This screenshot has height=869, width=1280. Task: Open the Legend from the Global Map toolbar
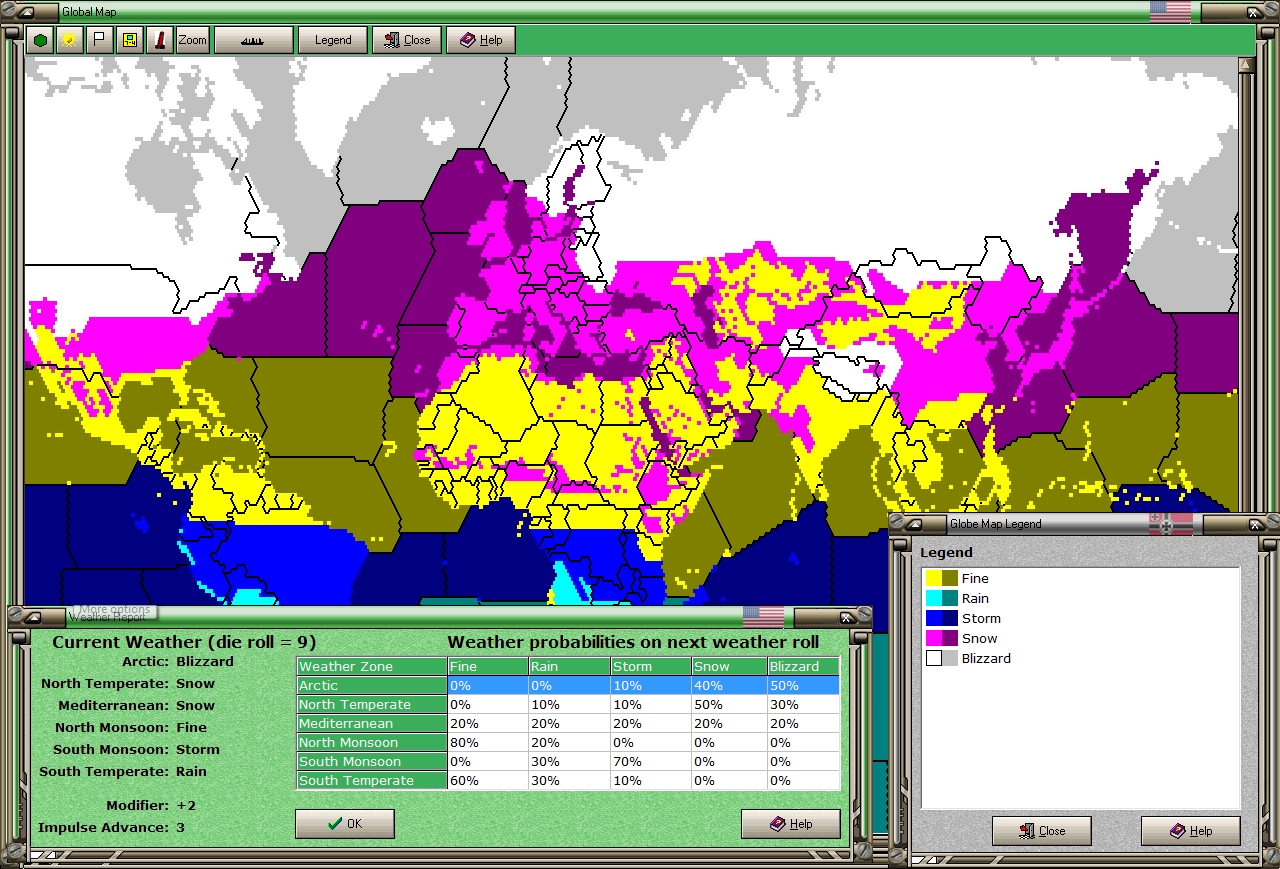click(333, 40)
